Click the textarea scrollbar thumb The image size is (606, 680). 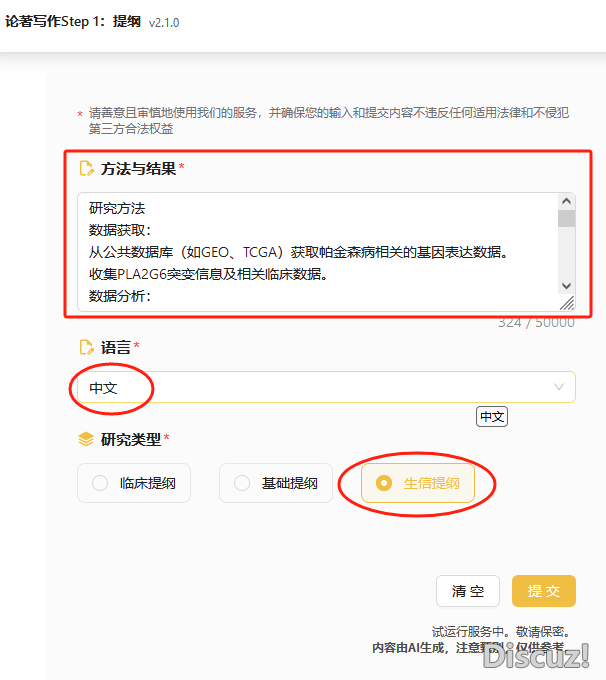pos(566,218)
